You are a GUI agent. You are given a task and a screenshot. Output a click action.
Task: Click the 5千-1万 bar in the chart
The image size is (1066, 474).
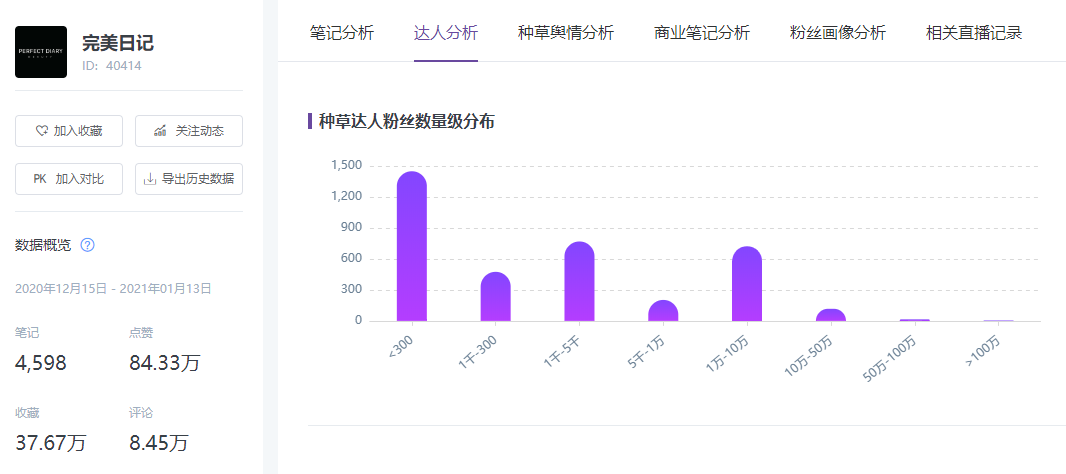[x=663, y=311]
